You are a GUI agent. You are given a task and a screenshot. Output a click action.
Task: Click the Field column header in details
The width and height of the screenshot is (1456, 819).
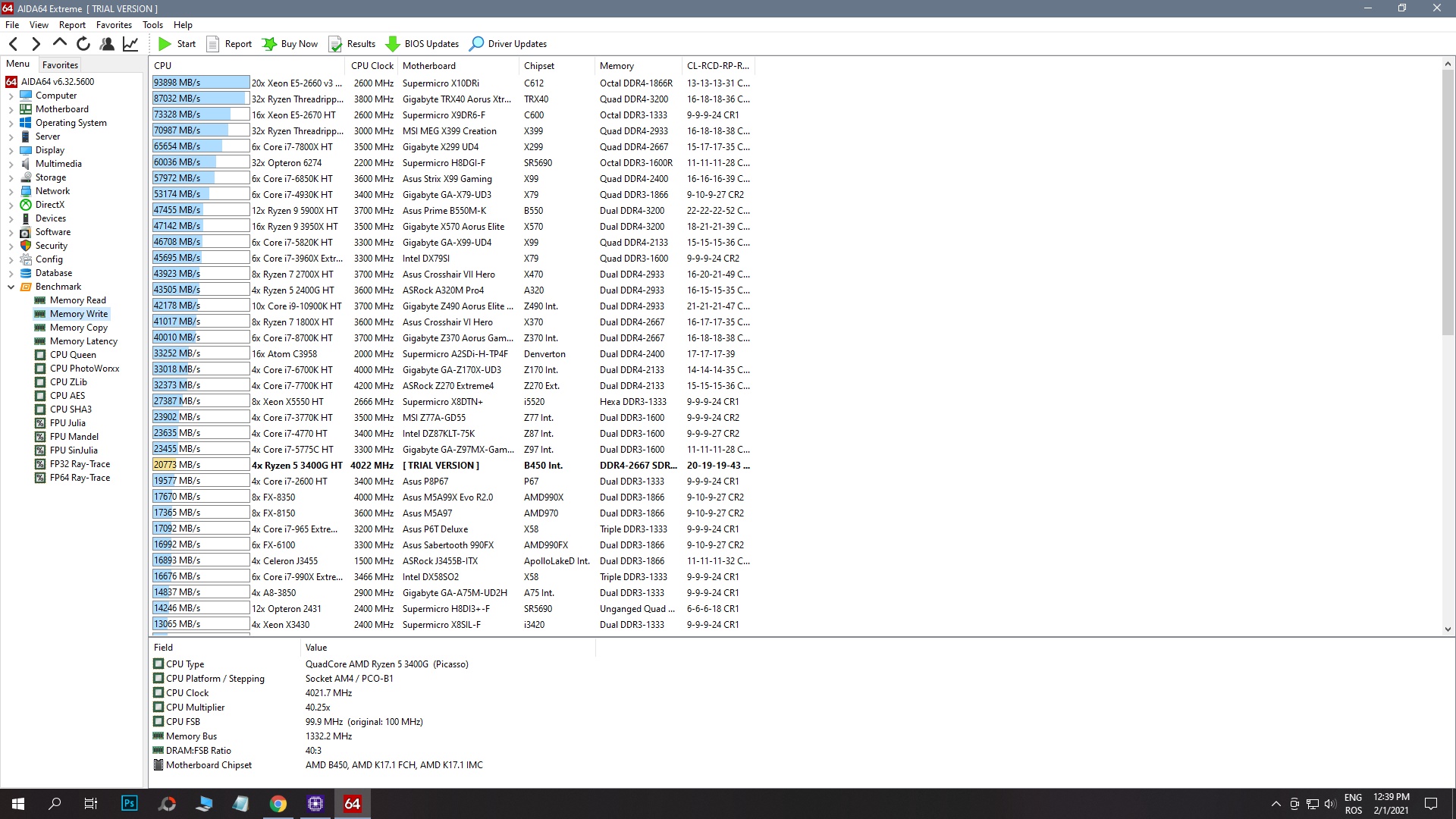click(224, 648)
